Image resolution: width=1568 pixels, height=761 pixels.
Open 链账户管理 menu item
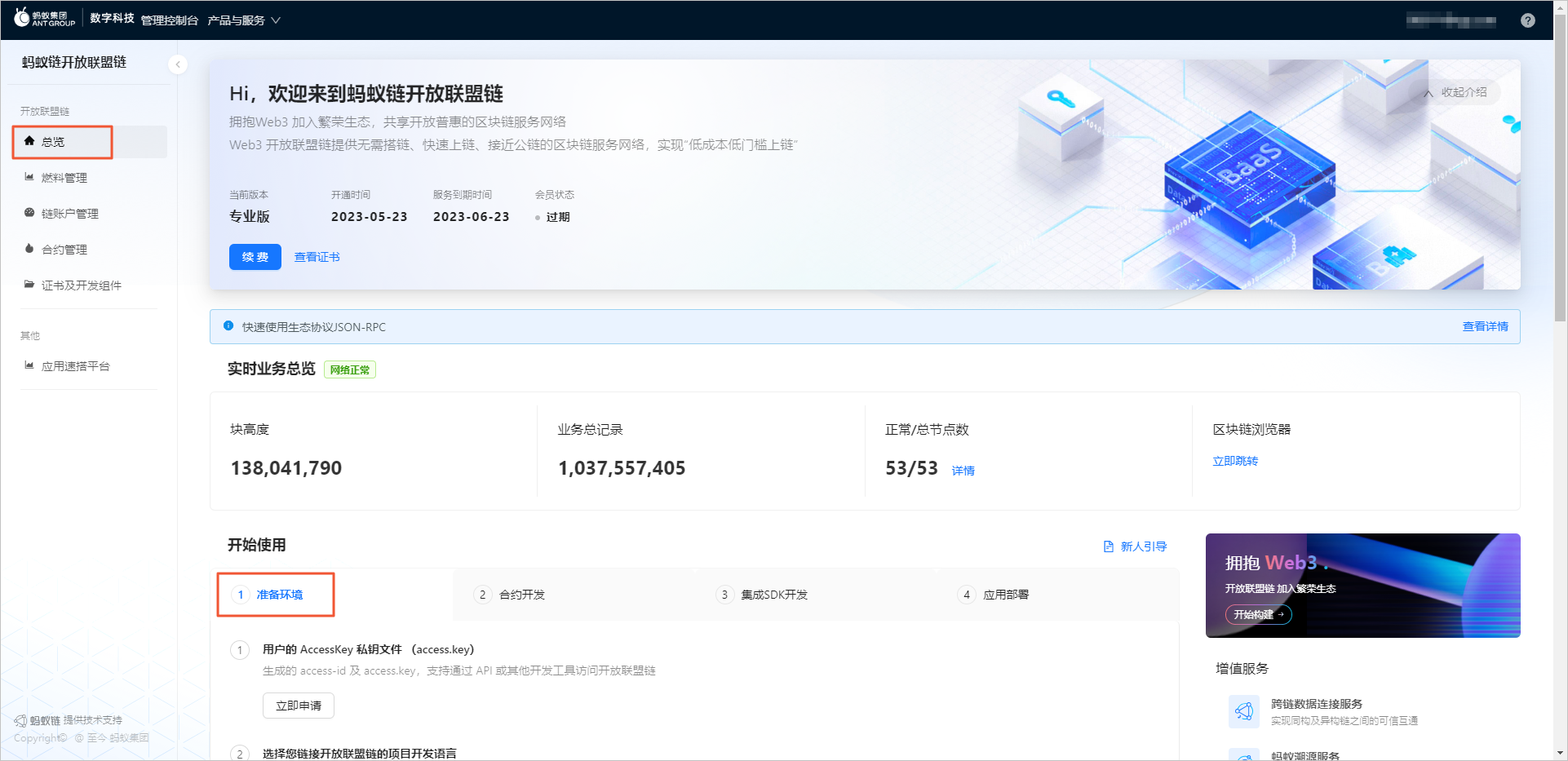pos(90,214)
